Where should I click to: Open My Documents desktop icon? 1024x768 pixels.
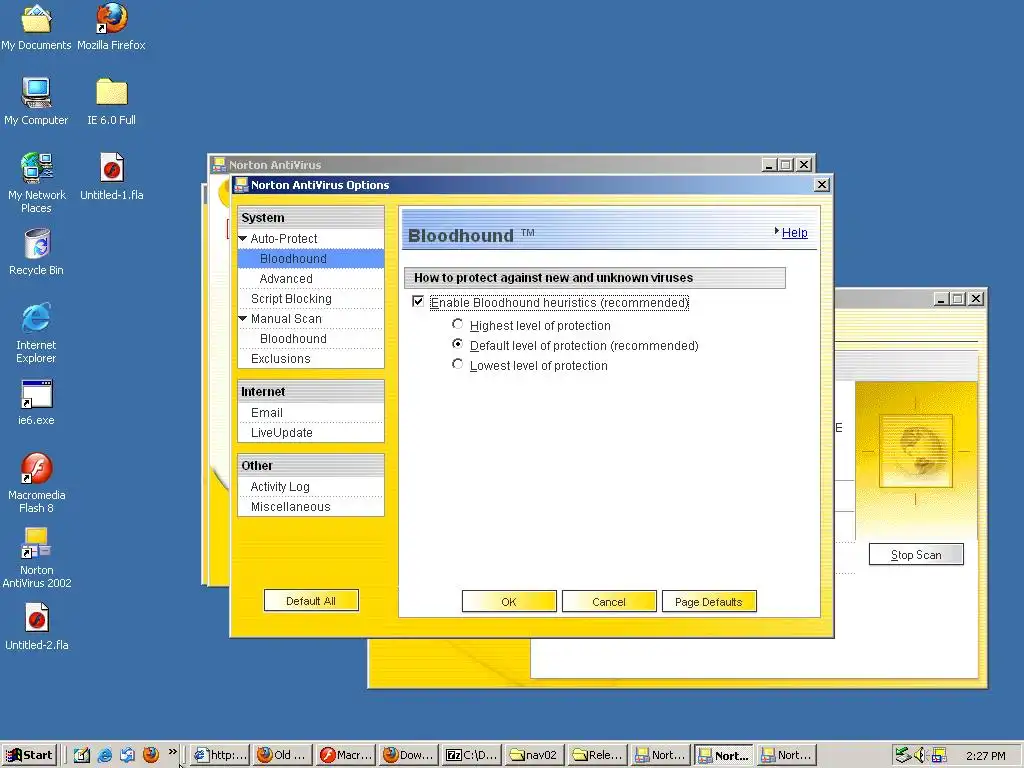(x=36, y=26)
